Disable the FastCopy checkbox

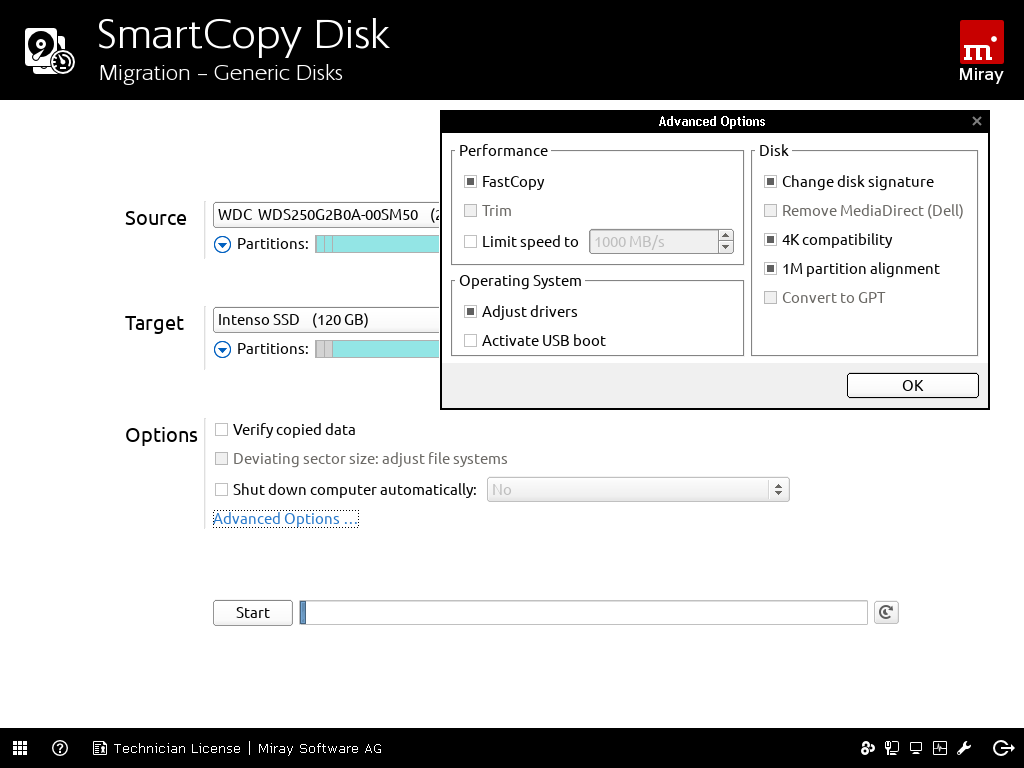point(471,182)
